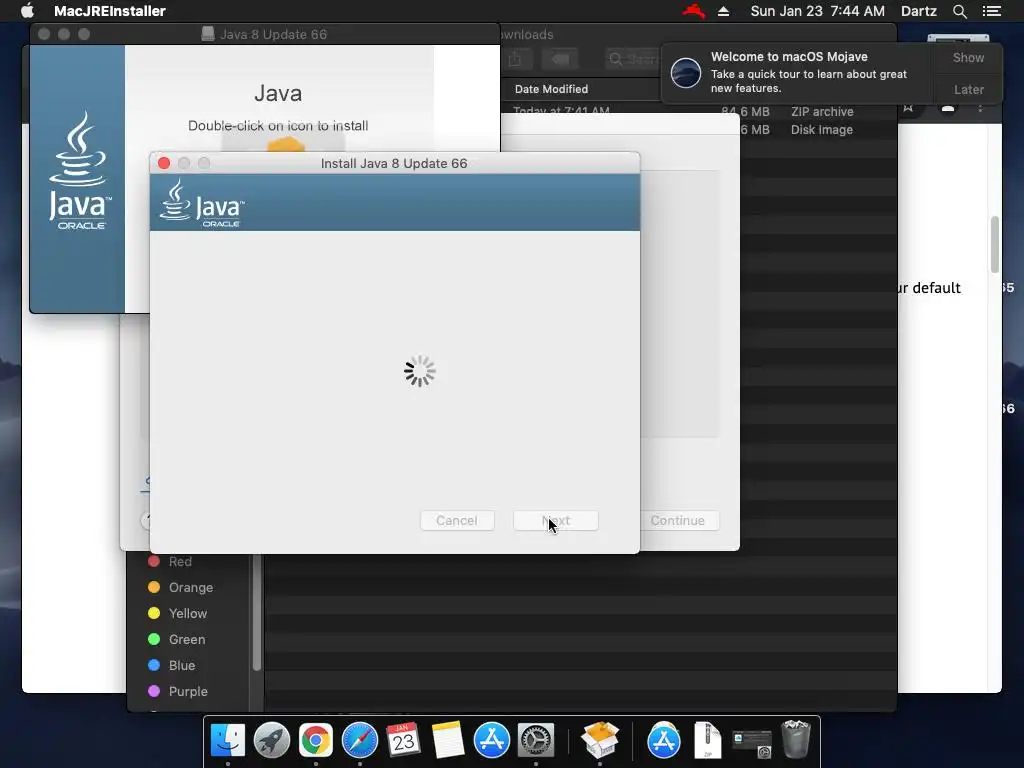1024x768 pixels.
Task: Open Calendar app in the dock
Action: pos(404,740)
